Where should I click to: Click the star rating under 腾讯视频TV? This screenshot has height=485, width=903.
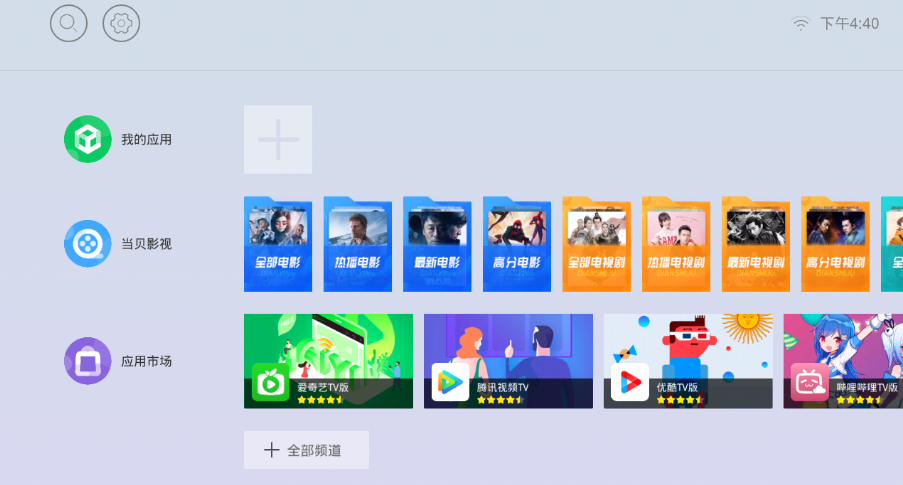500,400
